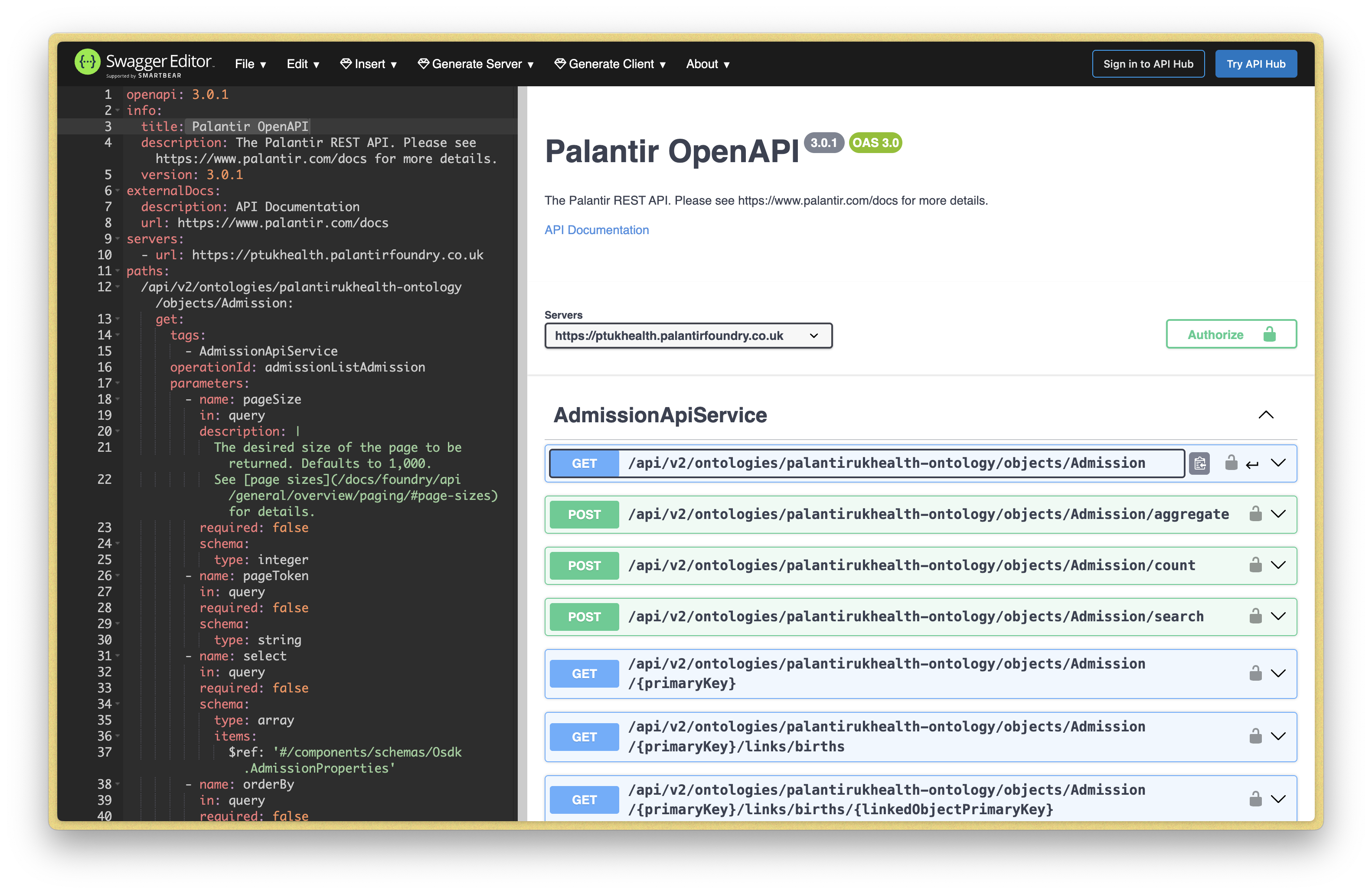Click the Swagger Editor logo icon
1372x894 pixels.
pyautogui.click(x=88, y=62)
